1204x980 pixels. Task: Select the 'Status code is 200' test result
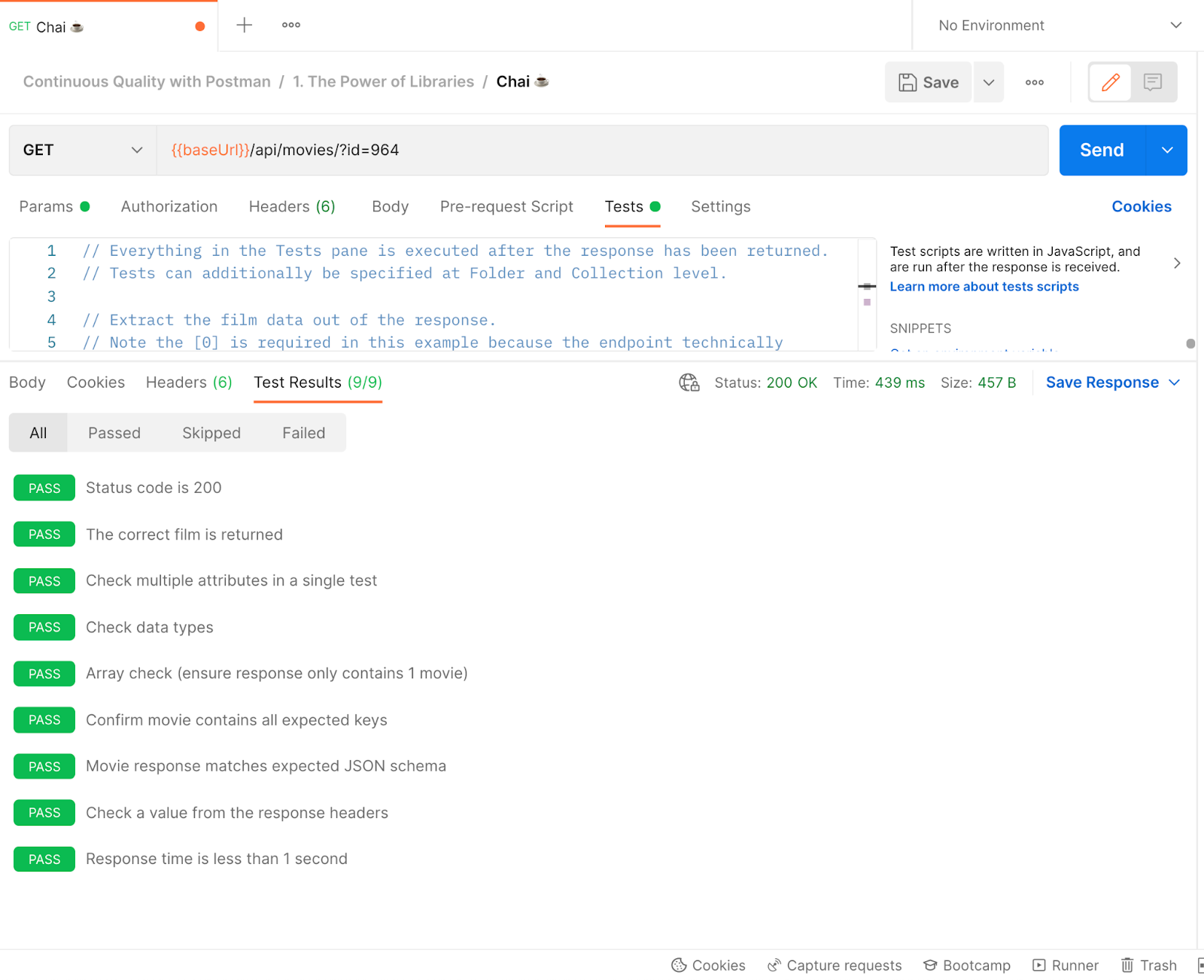(x=154, y=488)
